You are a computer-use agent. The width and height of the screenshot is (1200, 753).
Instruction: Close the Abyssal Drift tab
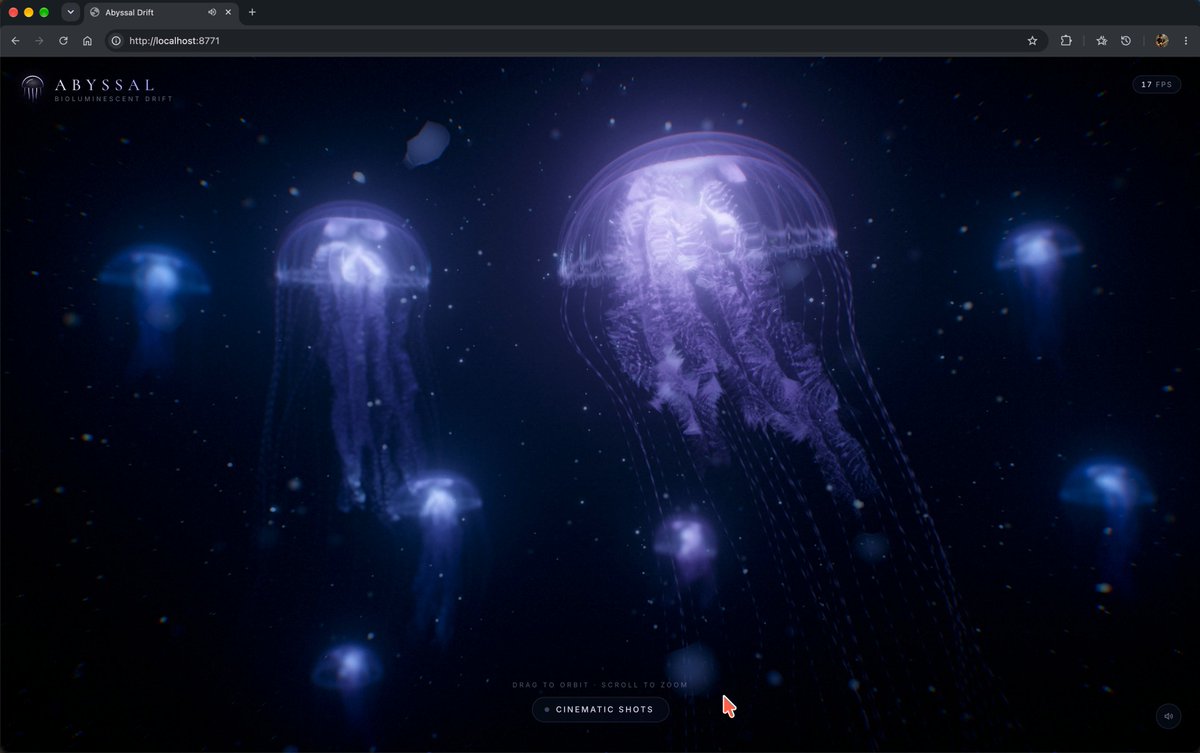pyautogui.click(x=229, y=12)
